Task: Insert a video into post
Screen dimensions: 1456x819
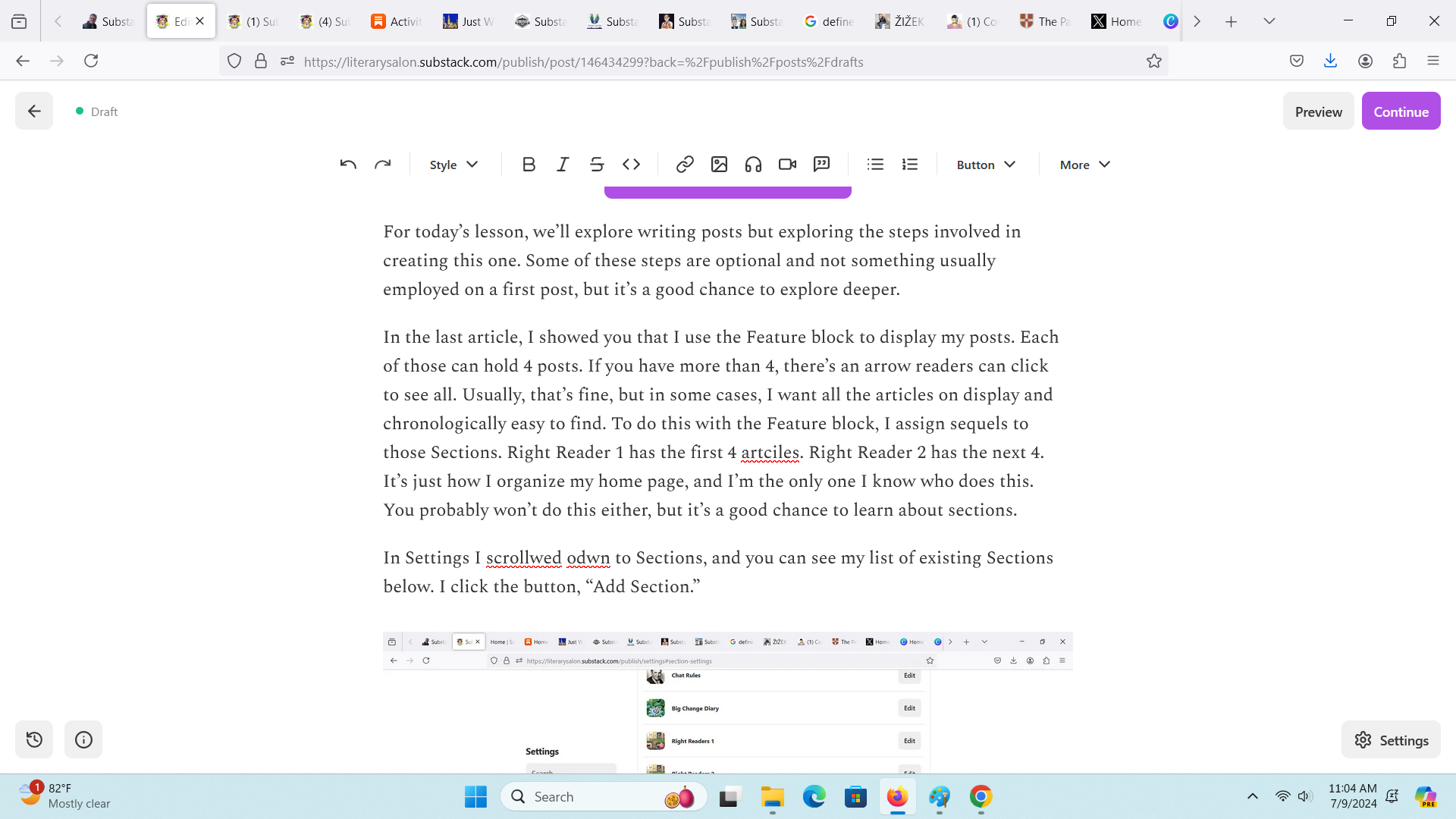Action: click(x=787, y=165)
